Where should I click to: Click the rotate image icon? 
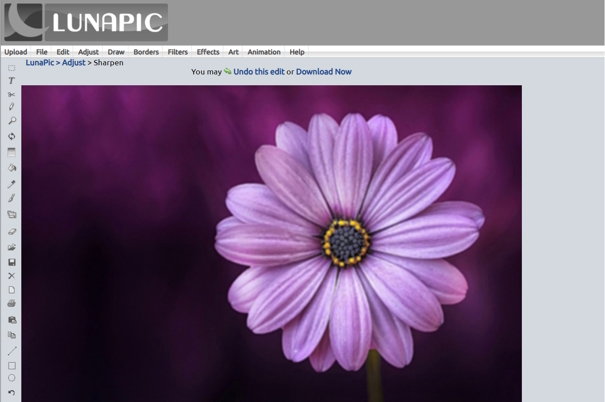(x=12, y=136)
